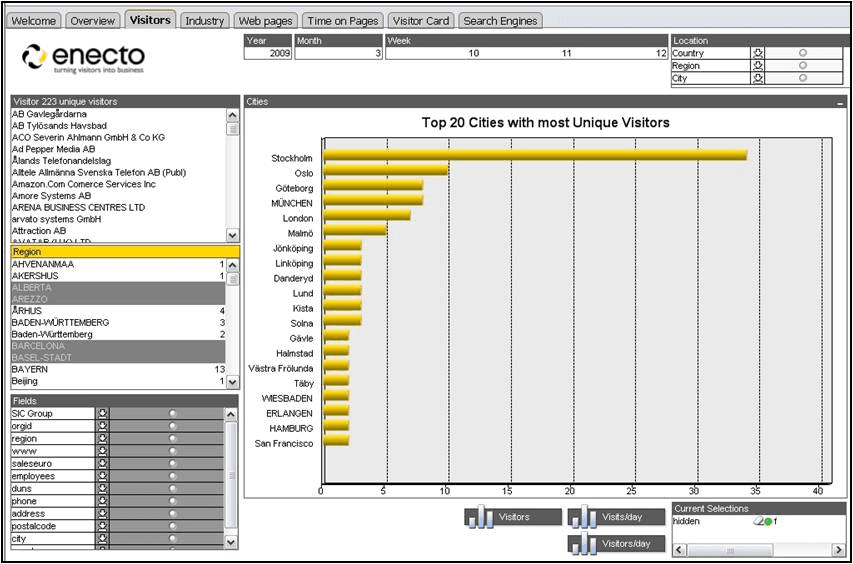The width and height of the screenshot is (853, 564).
Task: Expand the saleseuro field dropdown in Fields
Action: pyautogui.click(x=103, y=463)
